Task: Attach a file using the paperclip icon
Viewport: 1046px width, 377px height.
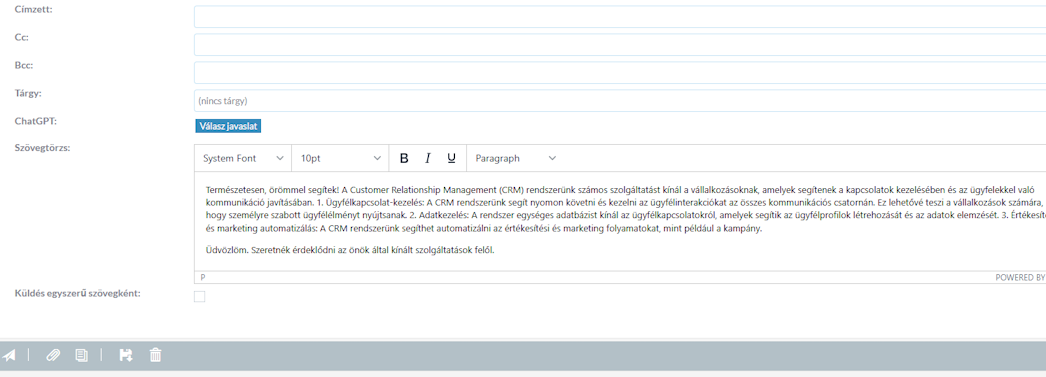Action: [53, 355]
